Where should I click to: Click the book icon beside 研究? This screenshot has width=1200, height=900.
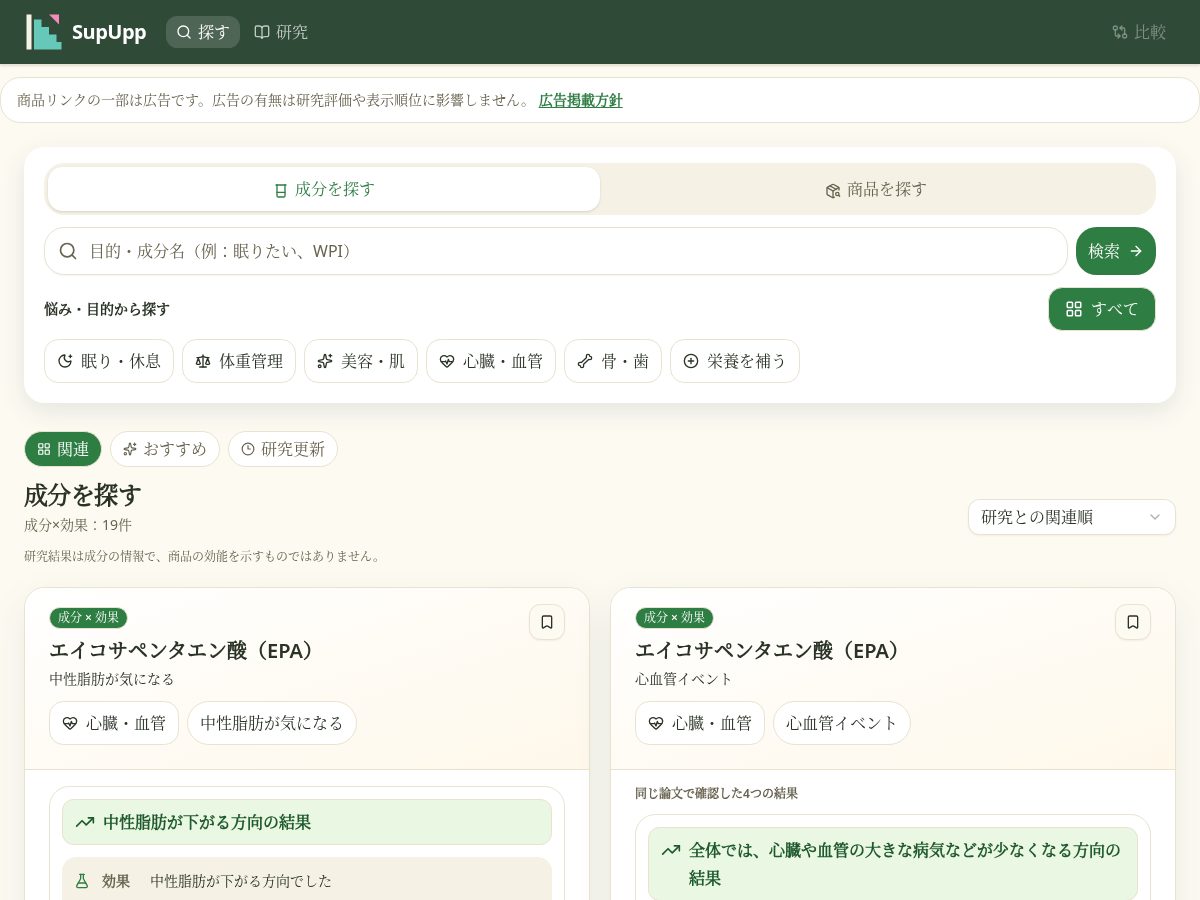pyautogui.click(x=262, y=32)
